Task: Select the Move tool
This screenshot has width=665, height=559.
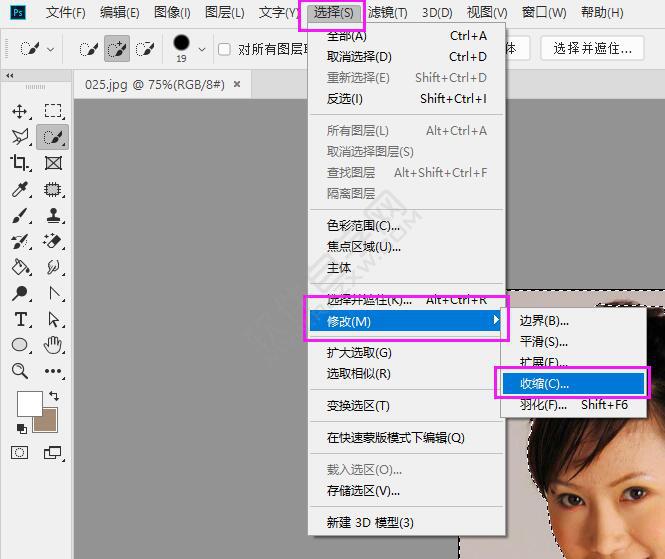Action: click(x=20, y=112)
